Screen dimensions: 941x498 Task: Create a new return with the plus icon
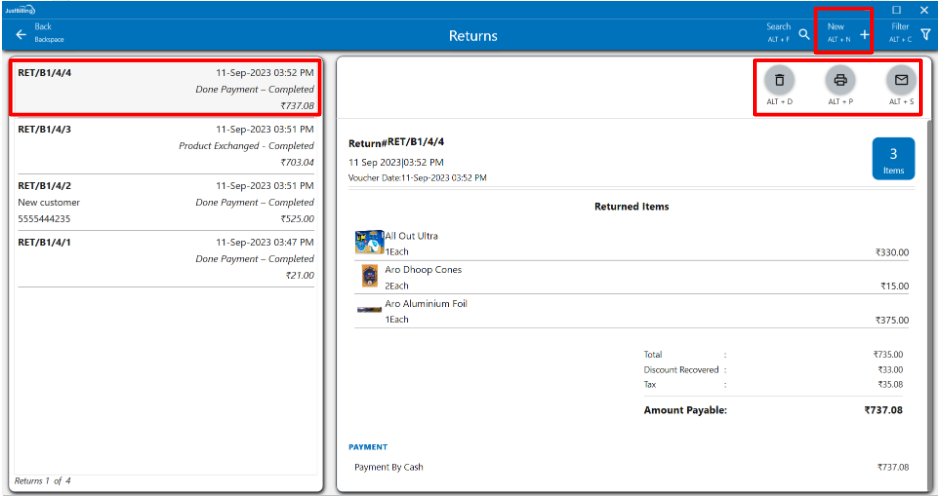point(864,35)
